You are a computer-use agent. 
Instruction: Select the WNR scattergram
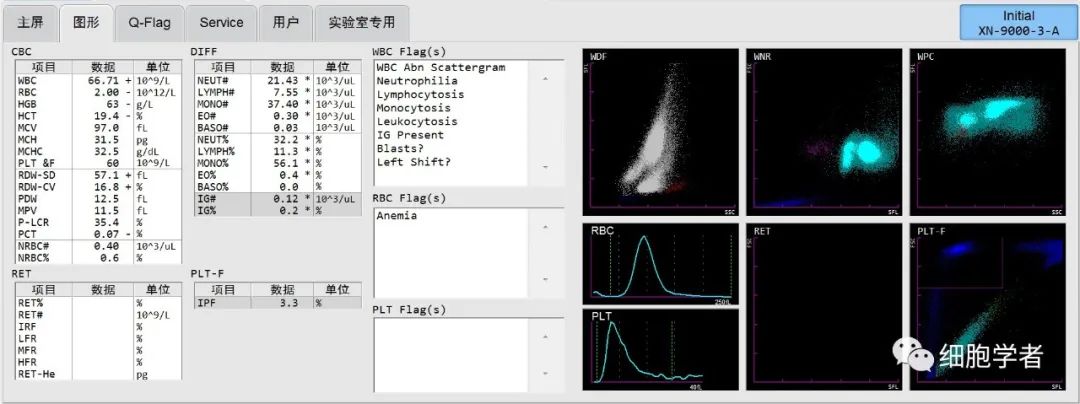(x=824, y=131)
